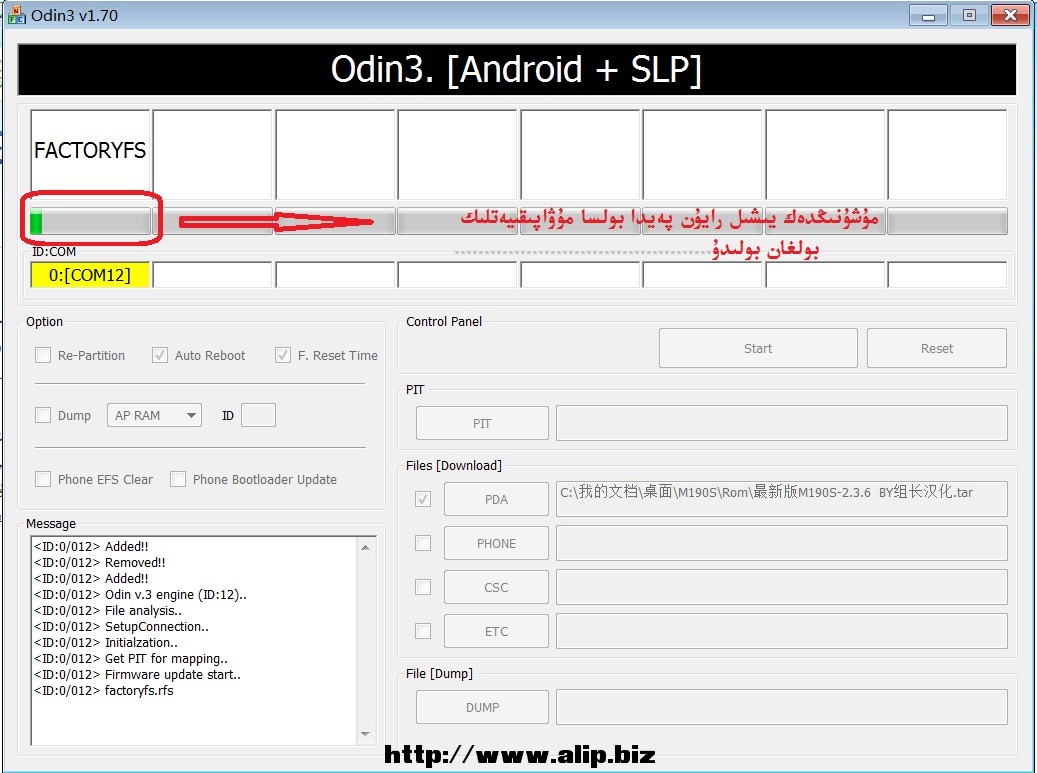Click the FACTORYFS status box
The height and width of the screenshot is (773, 1037).
(90, 154)
